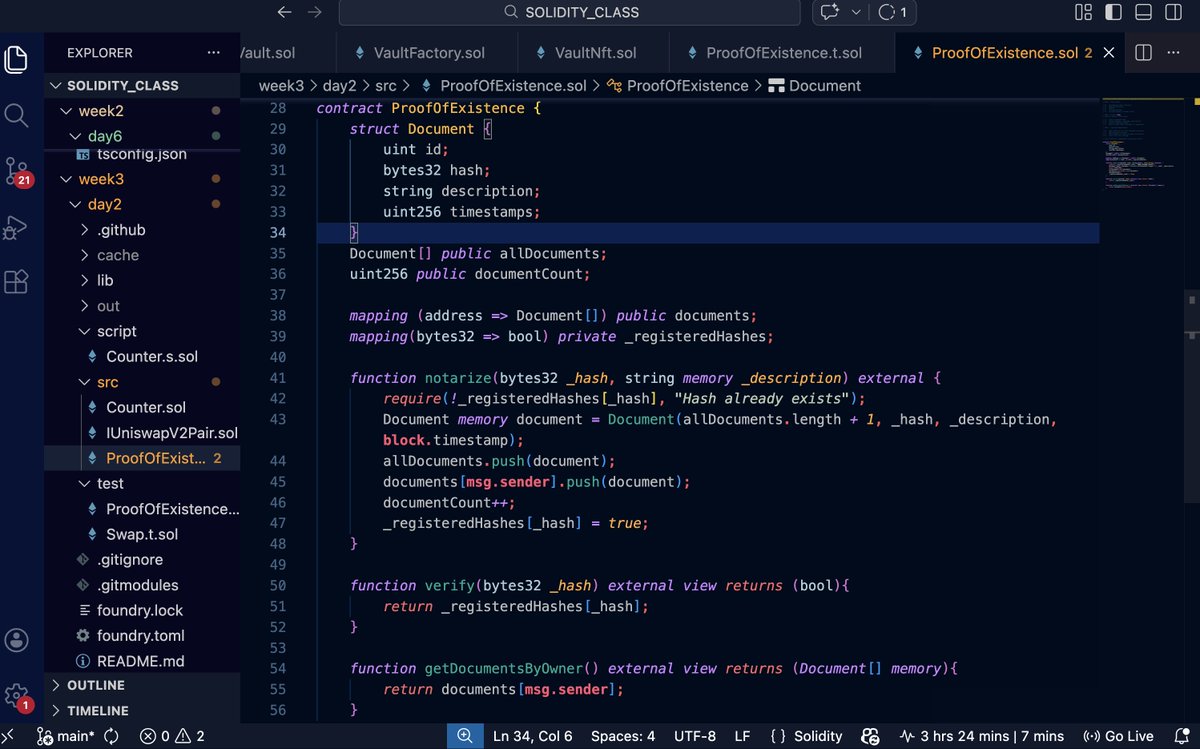This screenshot has width=1200, height=749.
Task: Click the SOLIDITY_CLASS command center search box
Action: [x=569, y=12]
